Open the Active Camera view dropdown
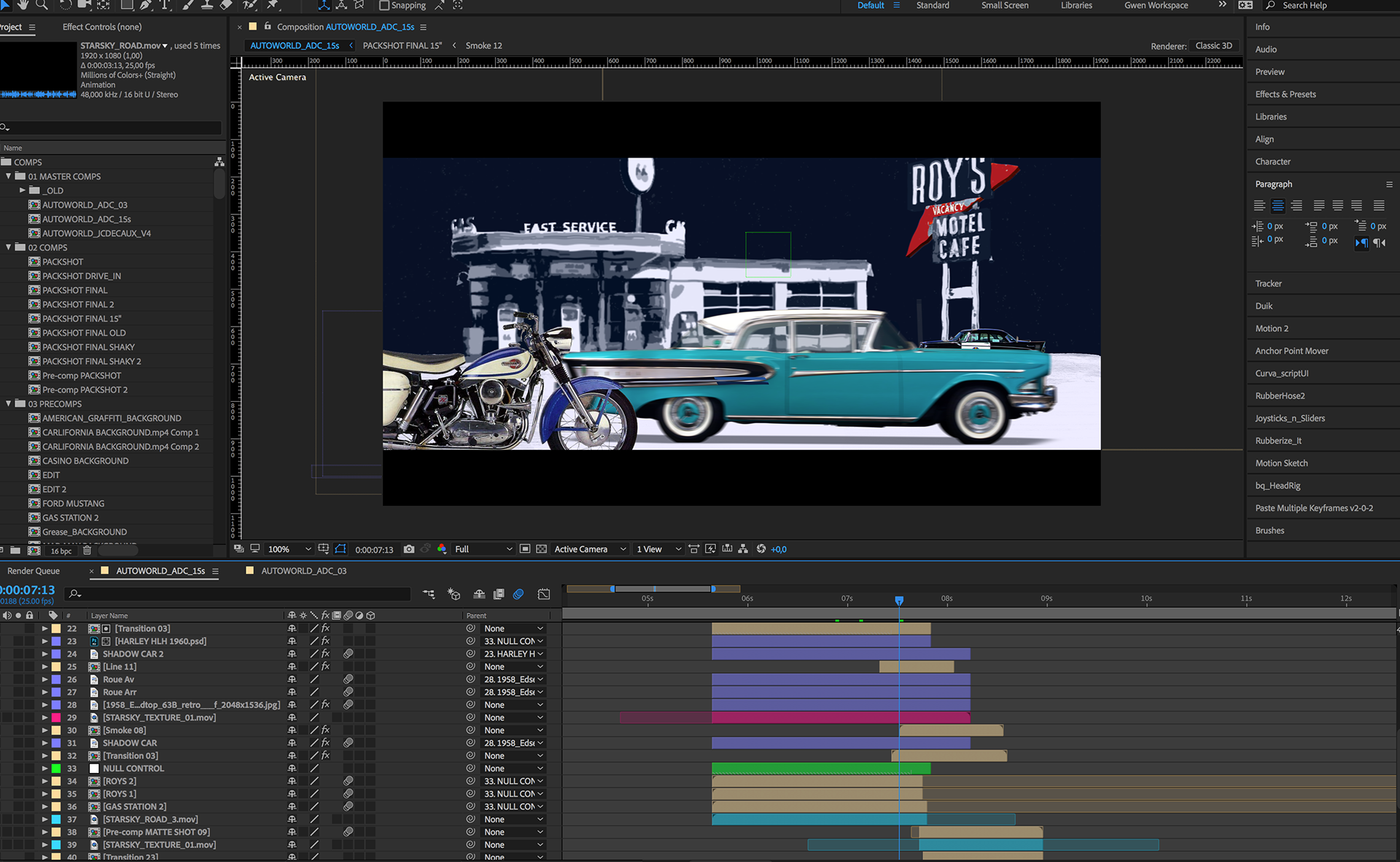The height and width of the screenshot is (862, 1400). [x=590, y=549]
